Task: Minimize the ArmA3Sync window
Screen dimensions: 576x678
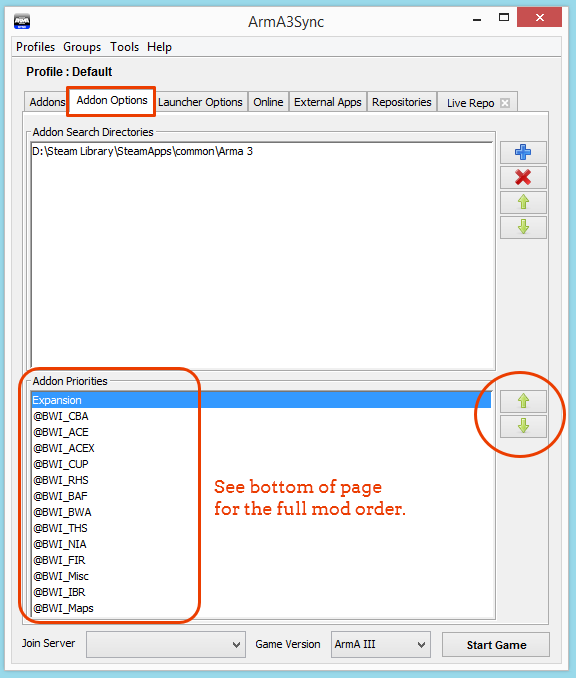Action: (477, 18)
